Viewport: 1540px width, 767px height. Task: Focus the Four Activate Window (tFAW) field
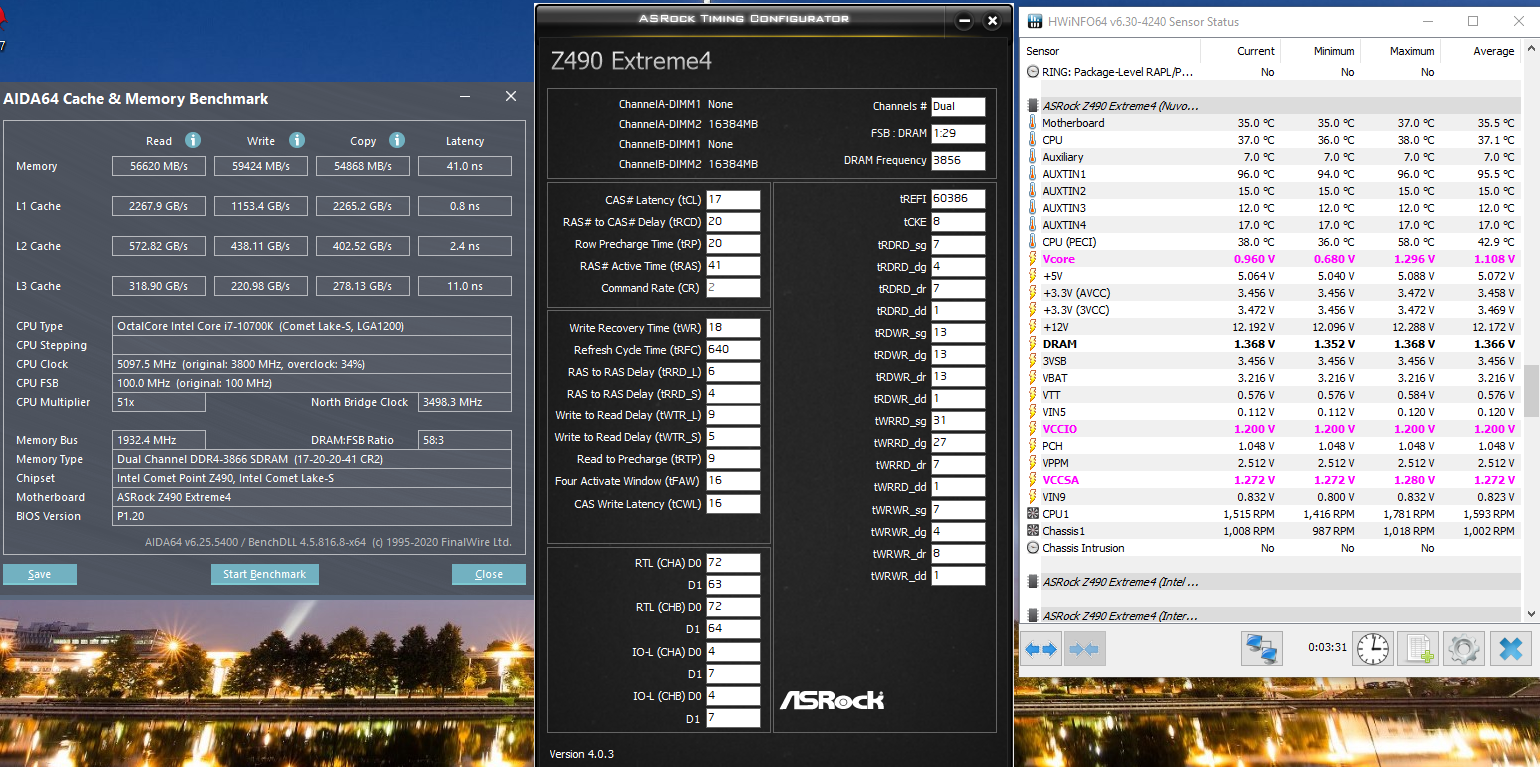(x=733, y=481)
